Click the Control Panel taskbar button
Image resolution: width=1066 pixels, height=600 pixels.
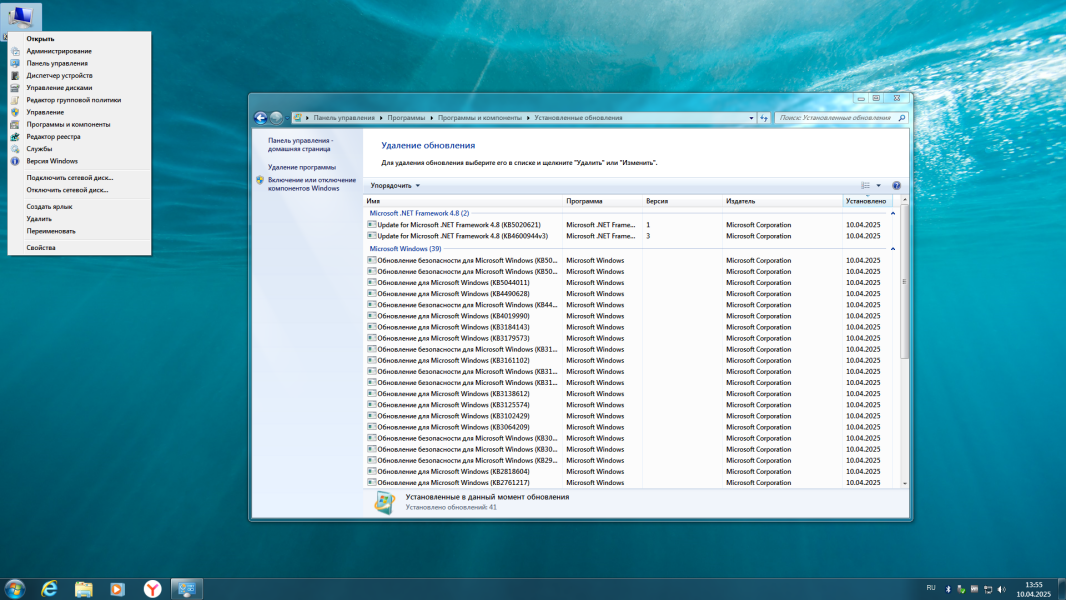click(x=186, y=588)
